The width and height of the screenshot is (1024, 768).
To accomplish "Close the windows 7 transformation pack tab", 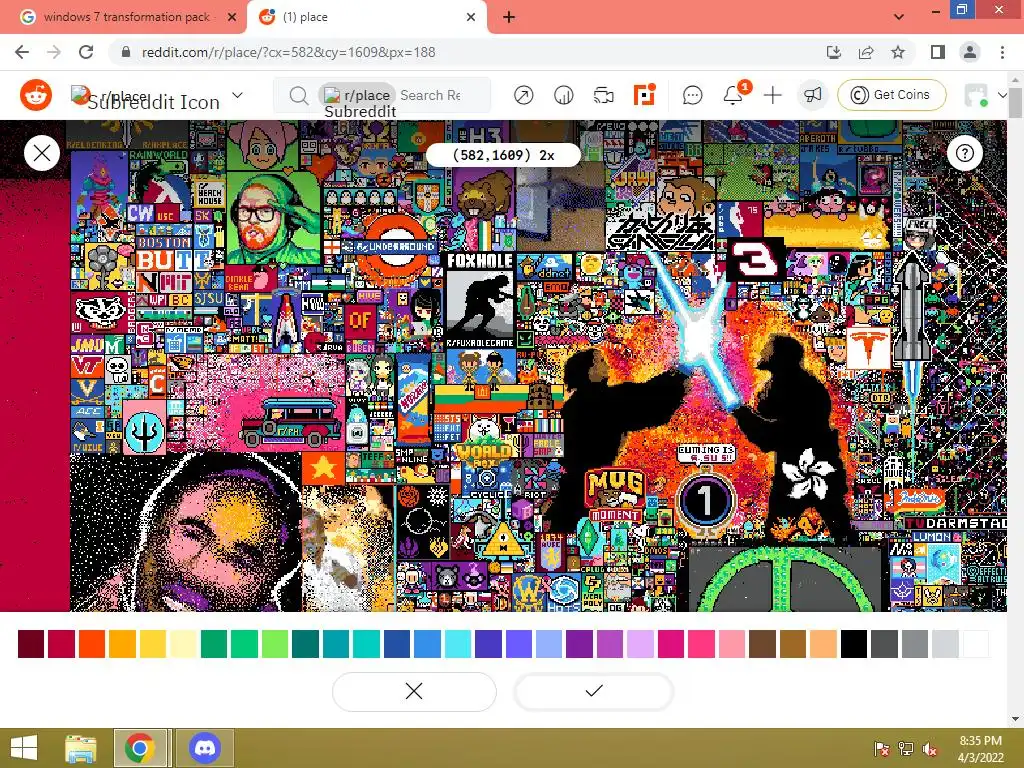I will [232, 17].
